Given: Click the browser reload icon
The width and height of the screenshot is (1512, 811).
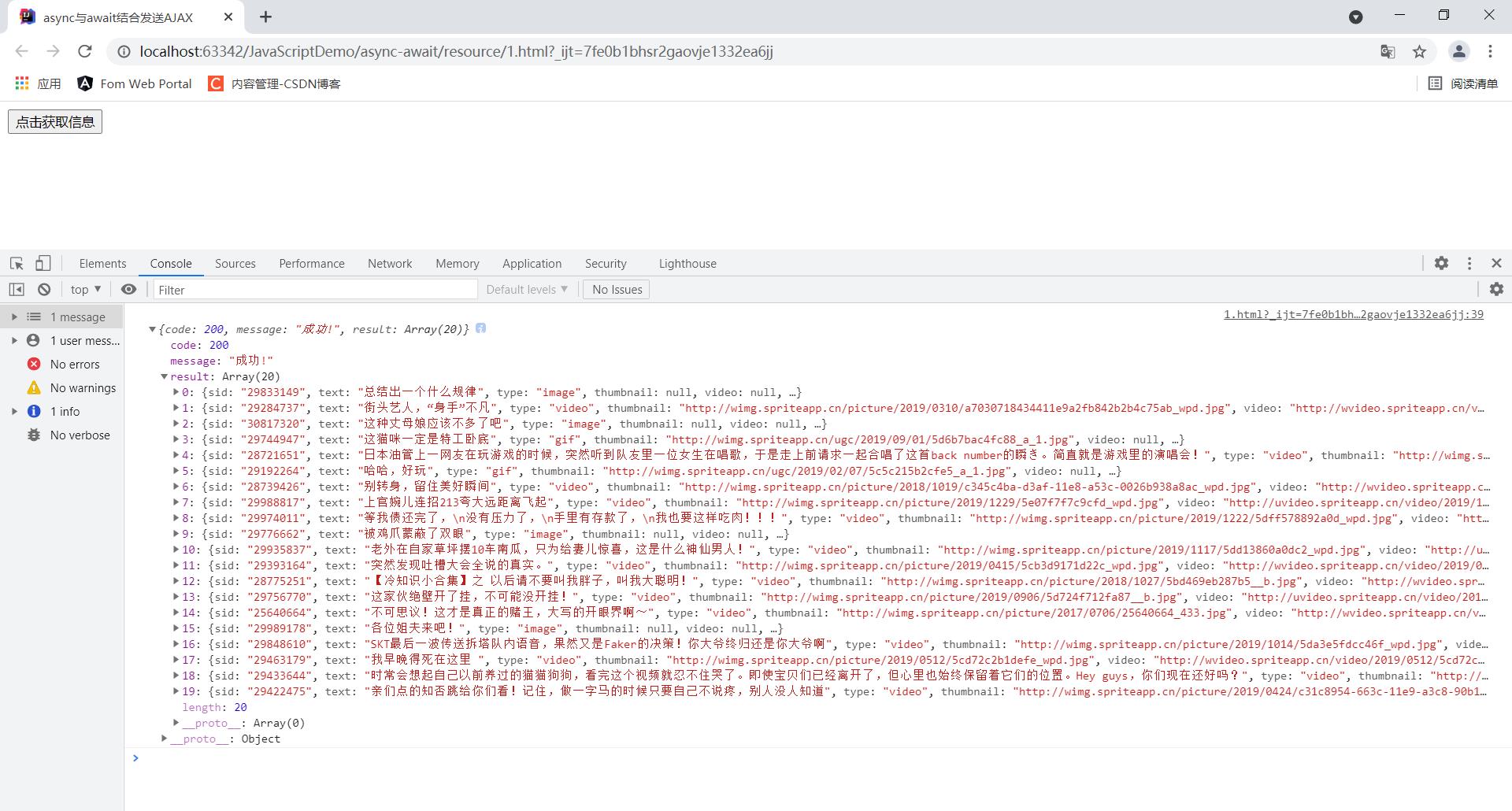Looking at the screenshot, I should (85, 51).
